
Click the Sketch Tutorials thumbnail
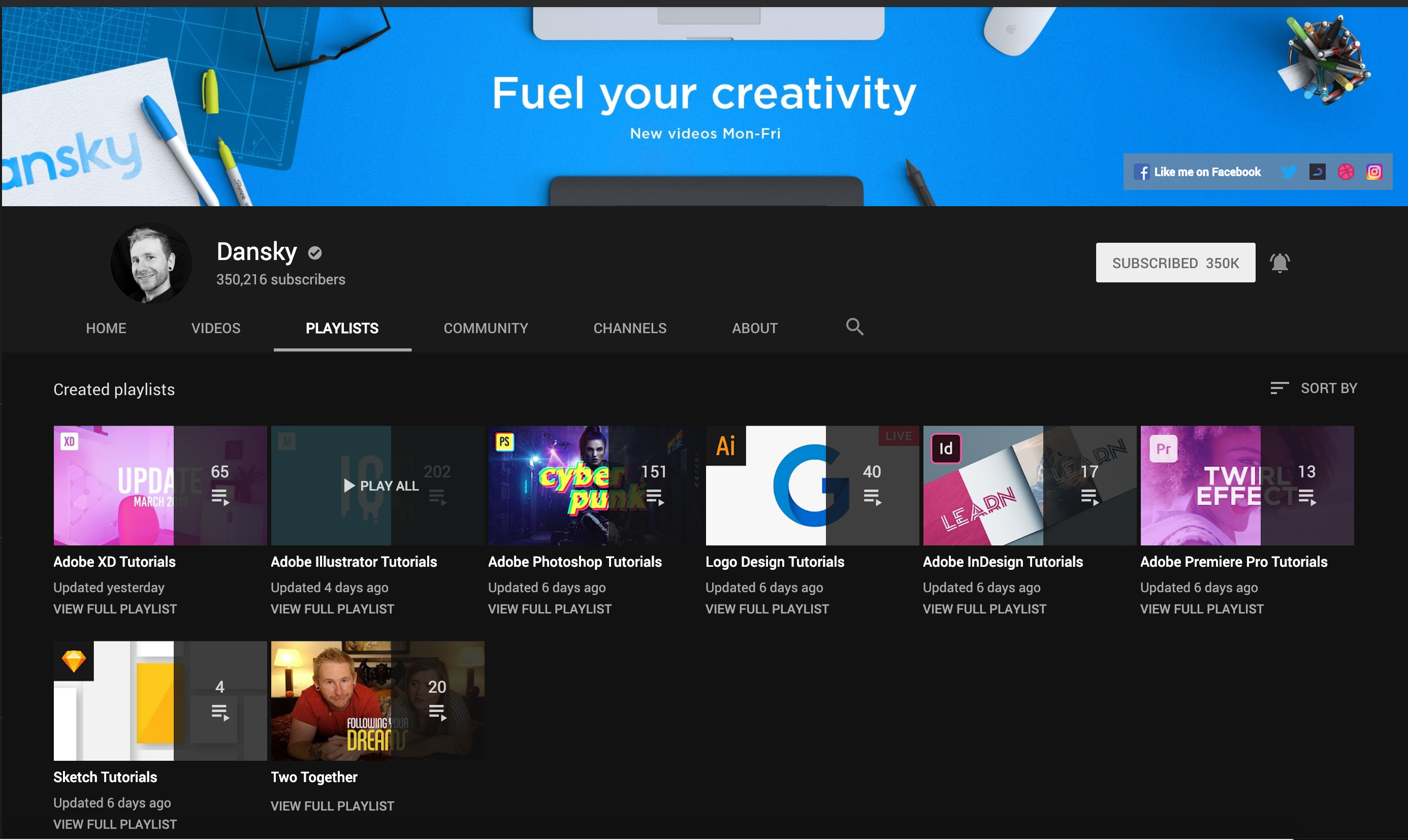click(x=160, y=701)
